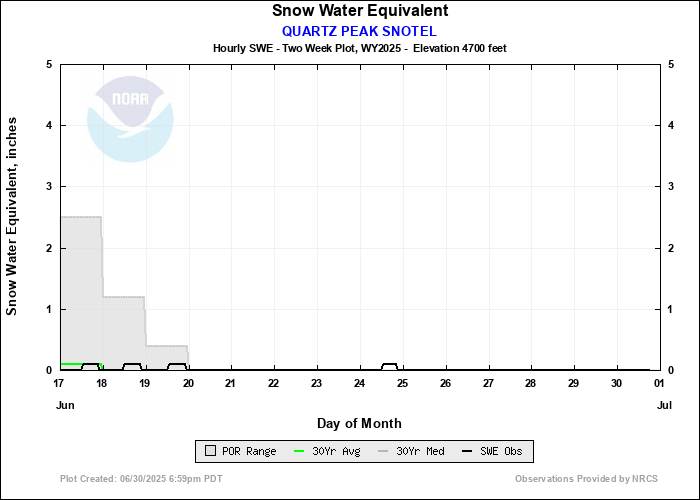700x500 pixels.
Task: Click the right y-axis value 2
Action: (671, 248)
